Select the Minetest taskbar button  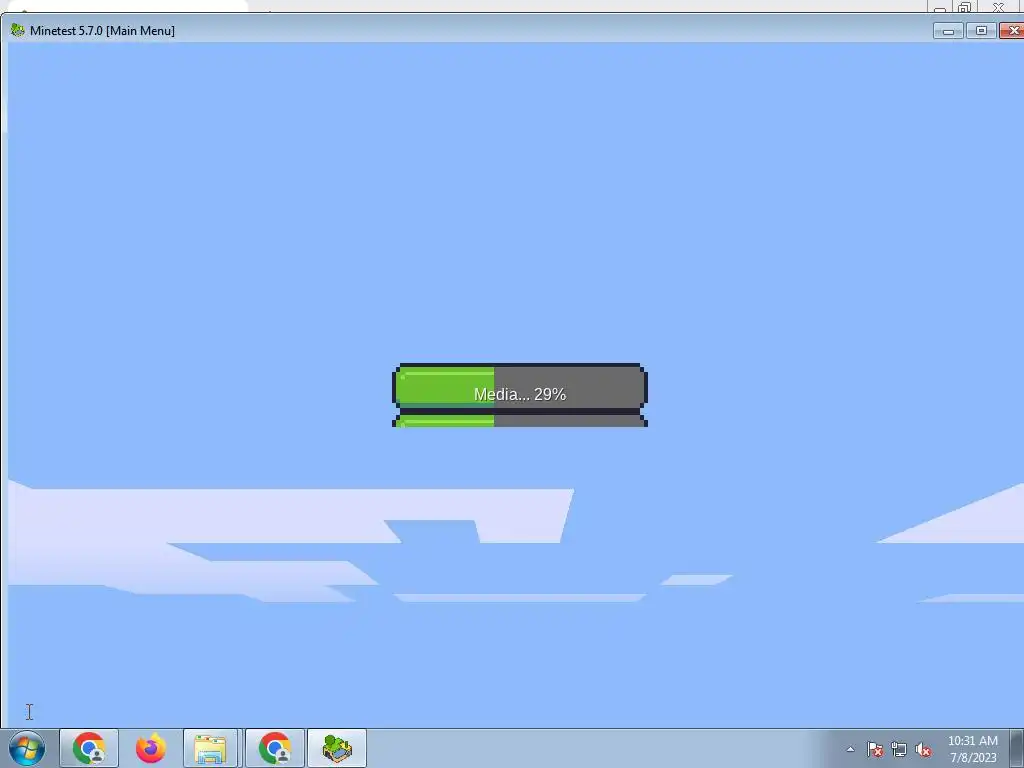tap(337, 748)
